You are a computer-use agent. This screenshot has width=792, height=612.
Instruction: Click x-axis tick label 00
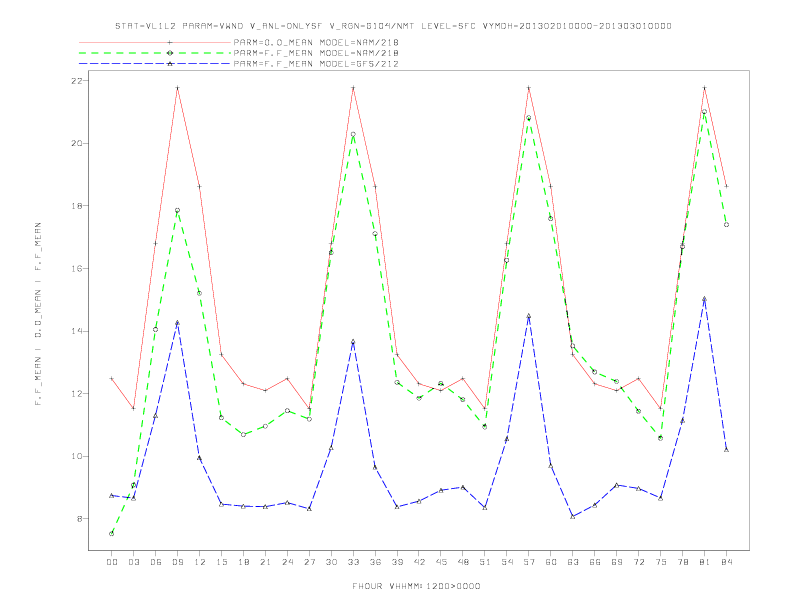(112, 562)
